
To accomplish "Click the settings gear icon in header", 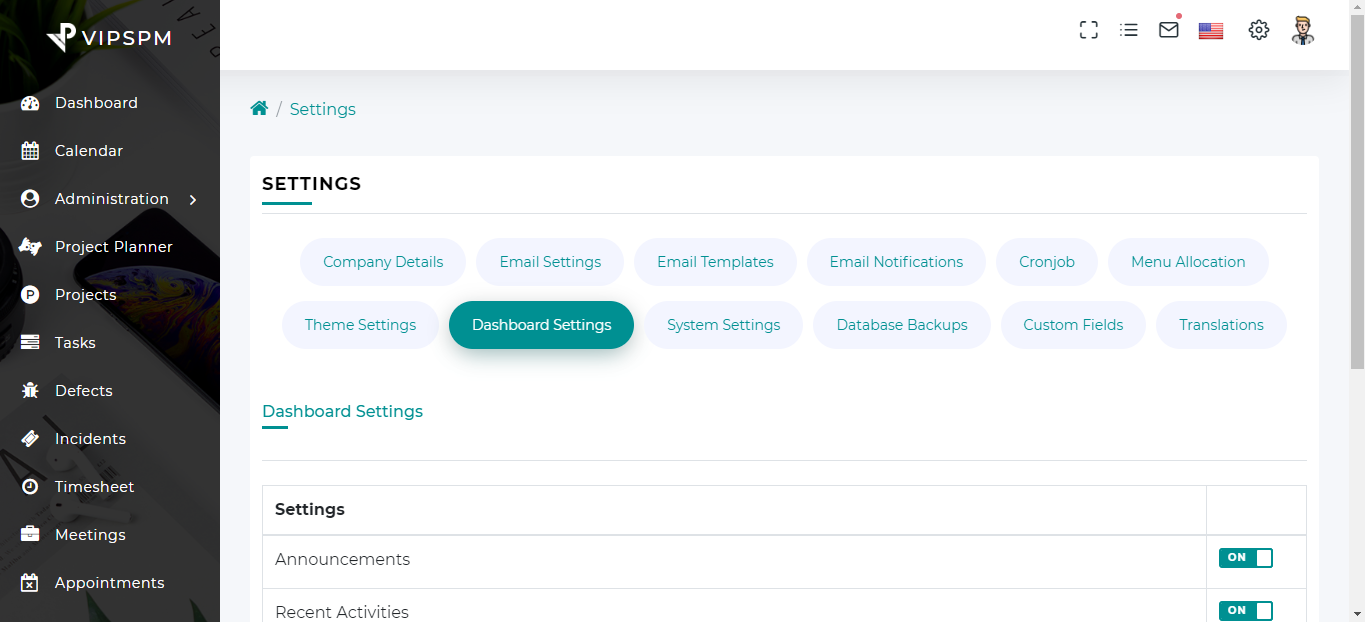I will tap(1259, 30).
